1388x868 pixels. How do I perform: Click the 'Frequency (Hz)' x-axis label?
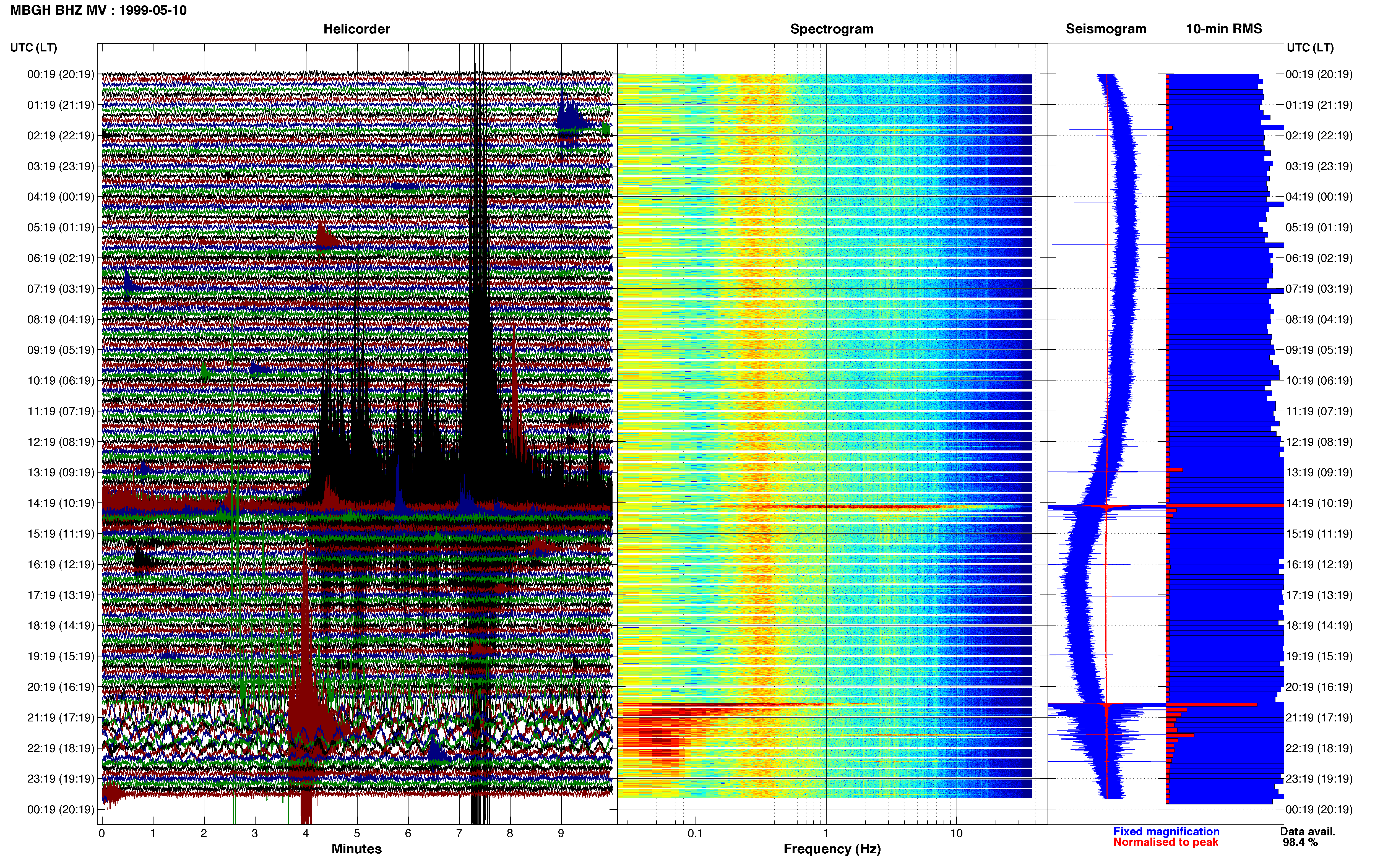tap(832, 849)
